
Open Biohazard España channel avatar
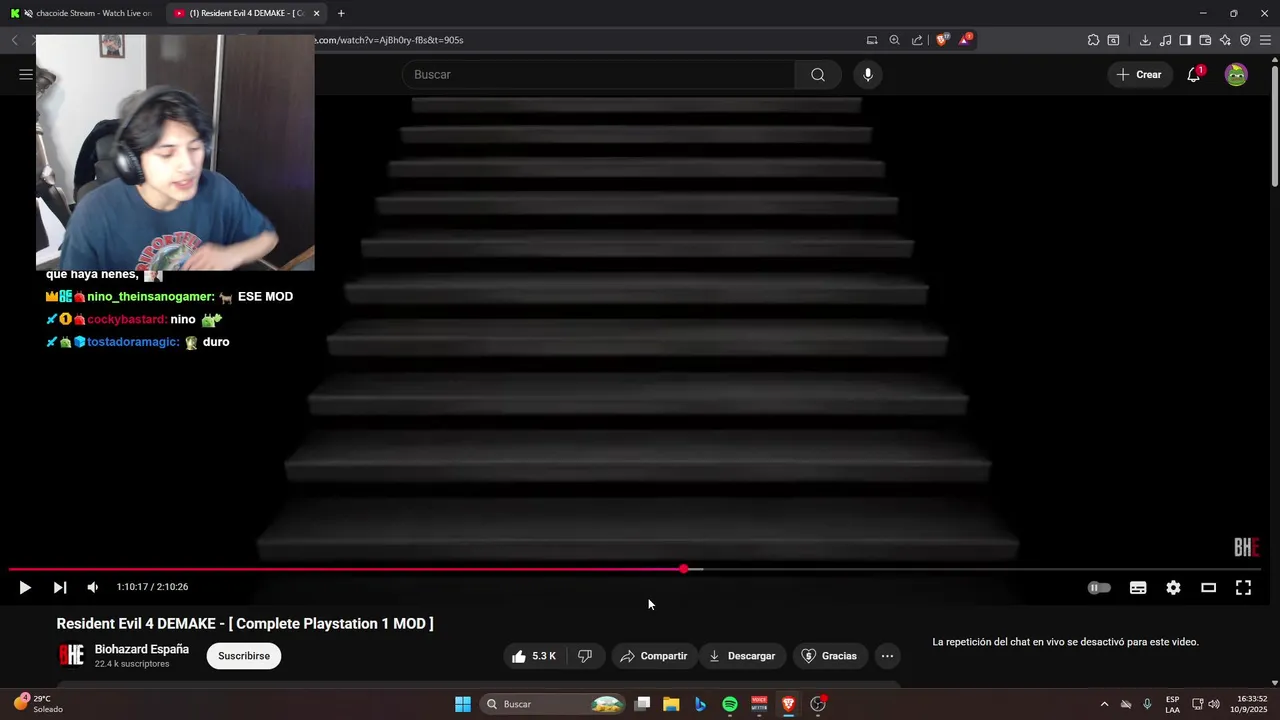click(72, 655)
